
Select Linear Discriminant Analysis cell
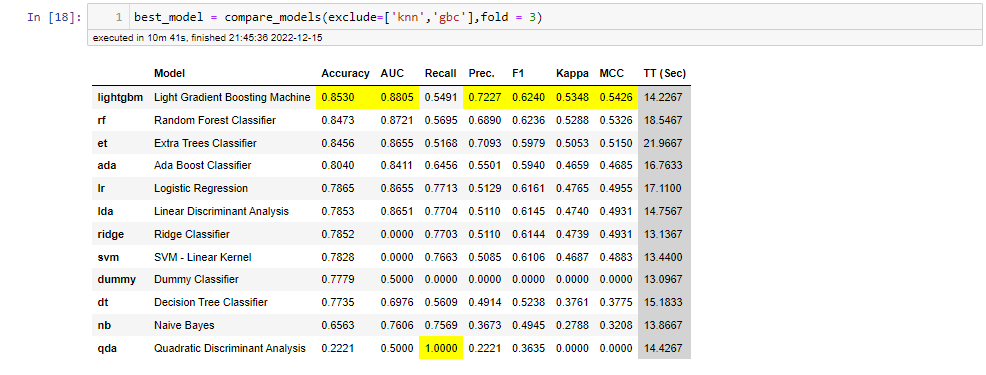[221, 211]
